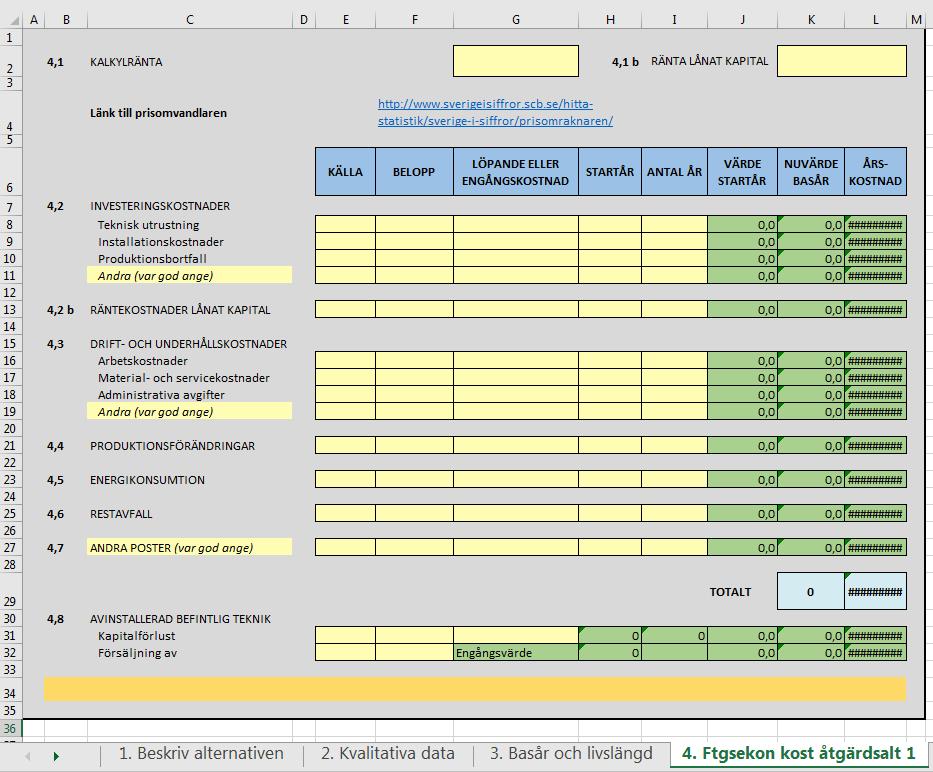The image size is (933, 772).
Task: Open the prisomraknaren SCB hyperlink
Action: (495, 112)
